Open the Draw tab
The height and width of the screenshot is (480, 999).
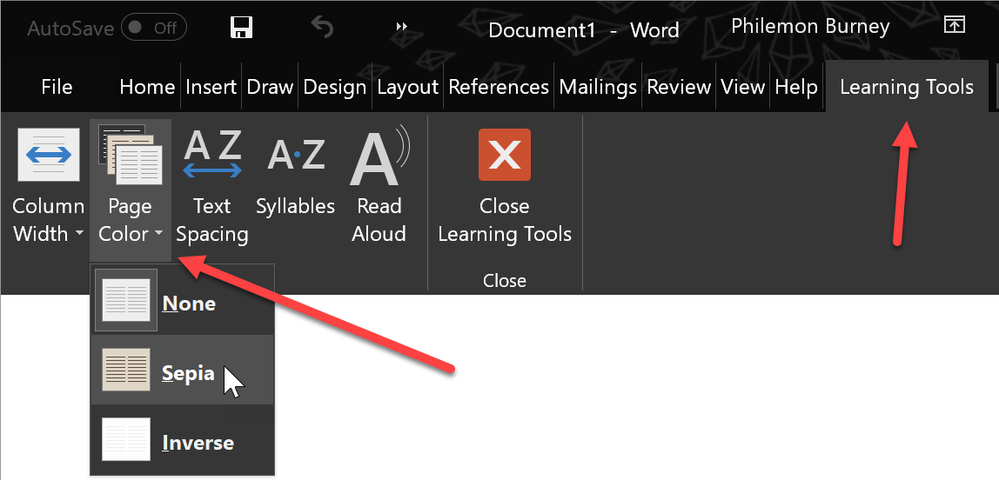pyautogui.click(x=270, y=87)
